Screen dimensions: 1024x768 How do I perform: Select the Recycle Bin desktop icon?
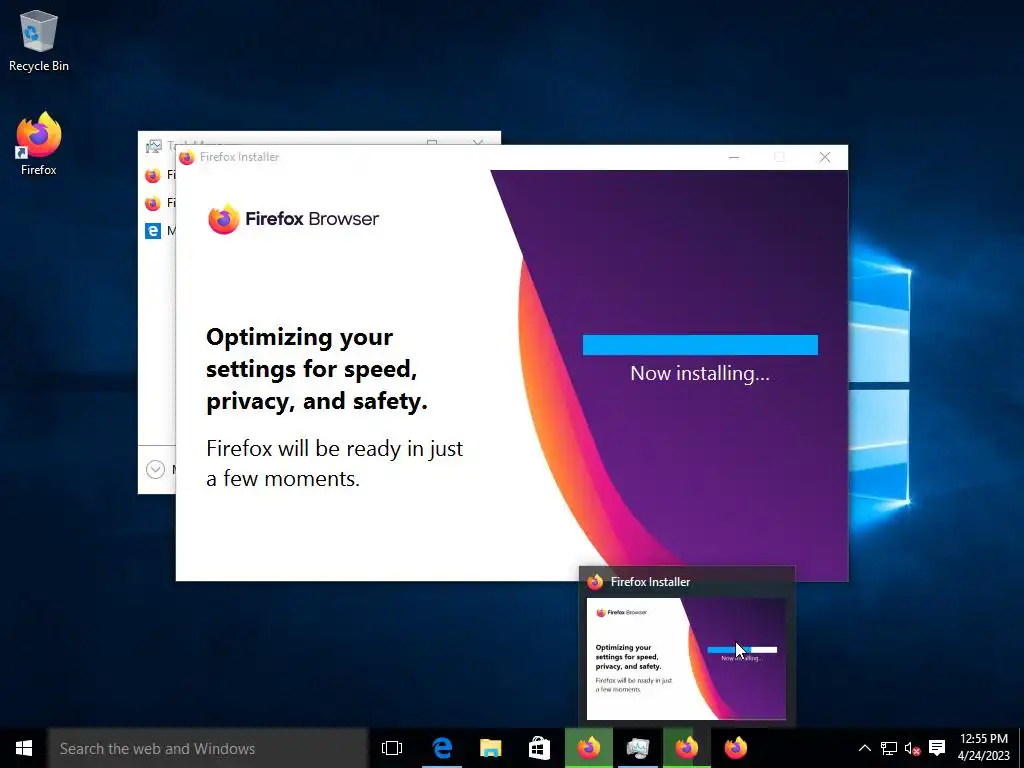point(39,40)
